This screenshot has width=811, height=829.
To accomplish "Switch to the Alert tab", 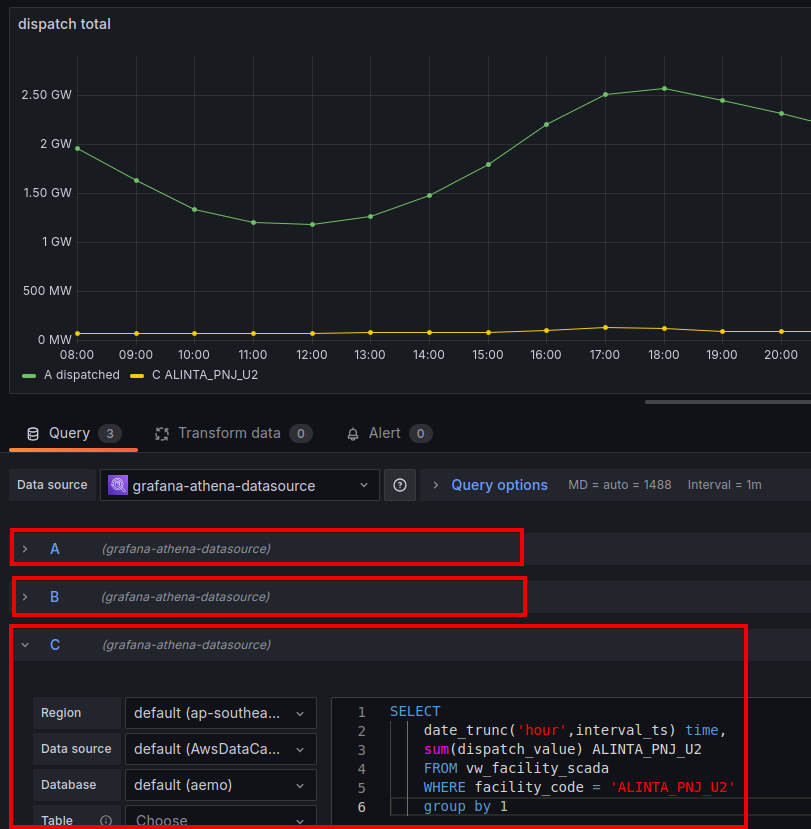I will [389, 434].
